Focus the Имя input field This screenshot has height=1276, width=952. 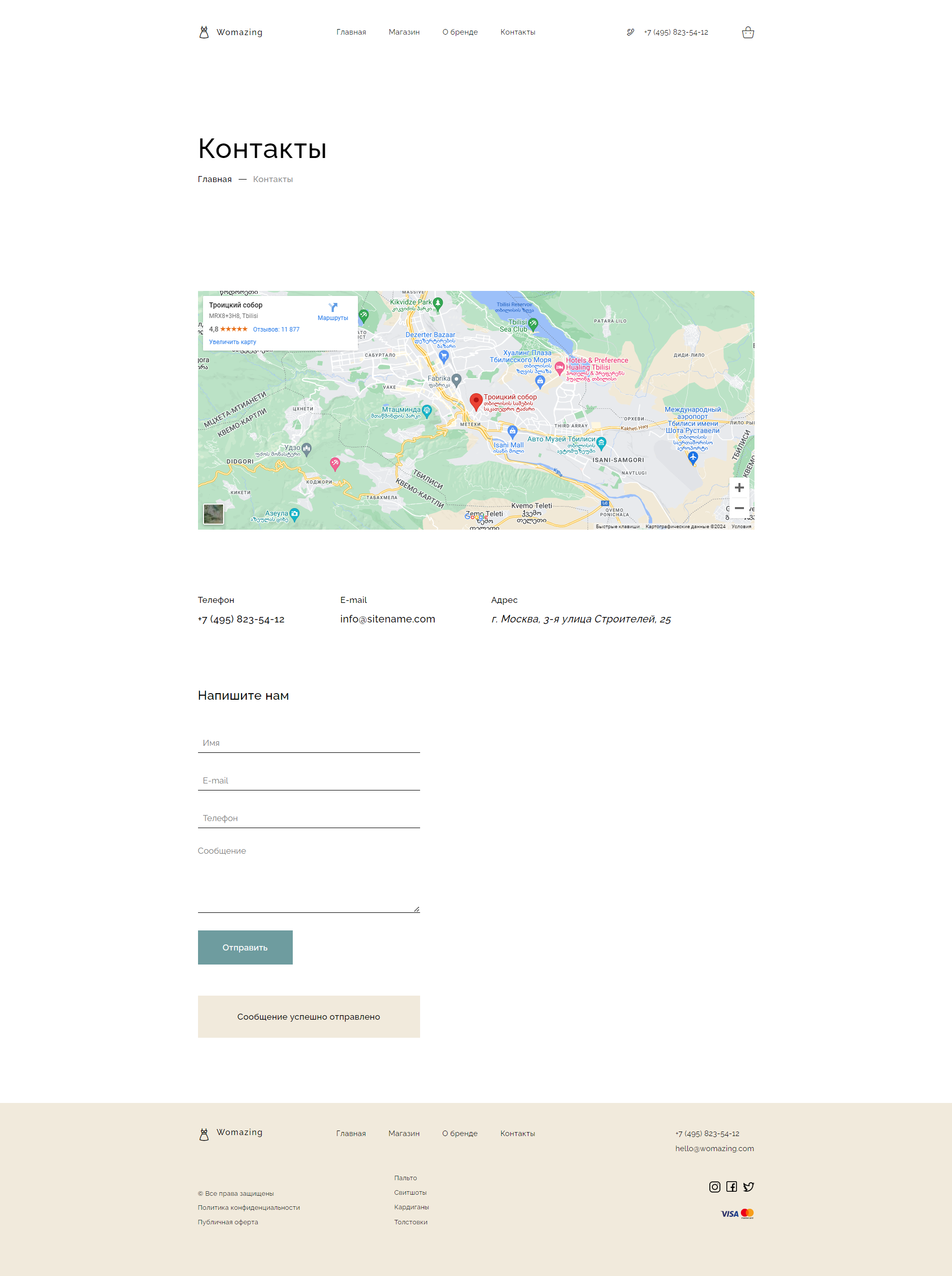point(308,743)
